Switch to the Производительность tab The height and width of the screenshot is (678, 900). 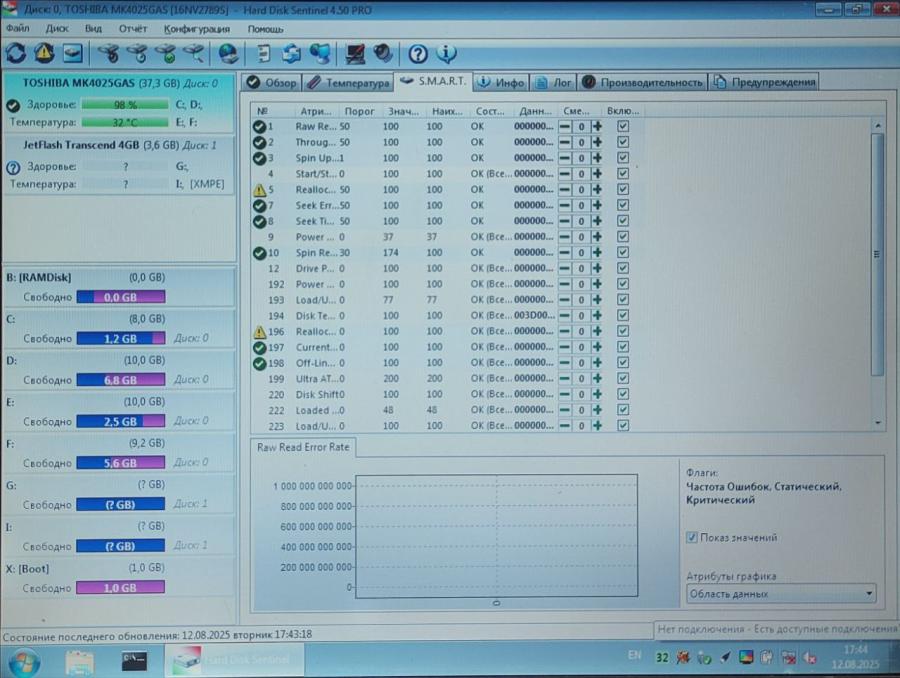coord(643,82)
